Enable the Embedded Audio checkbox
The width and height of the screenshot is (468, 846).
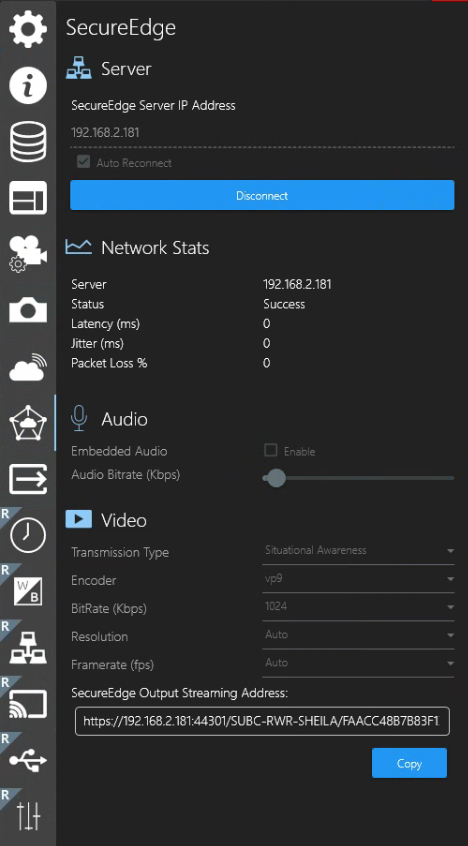(270, 451)
